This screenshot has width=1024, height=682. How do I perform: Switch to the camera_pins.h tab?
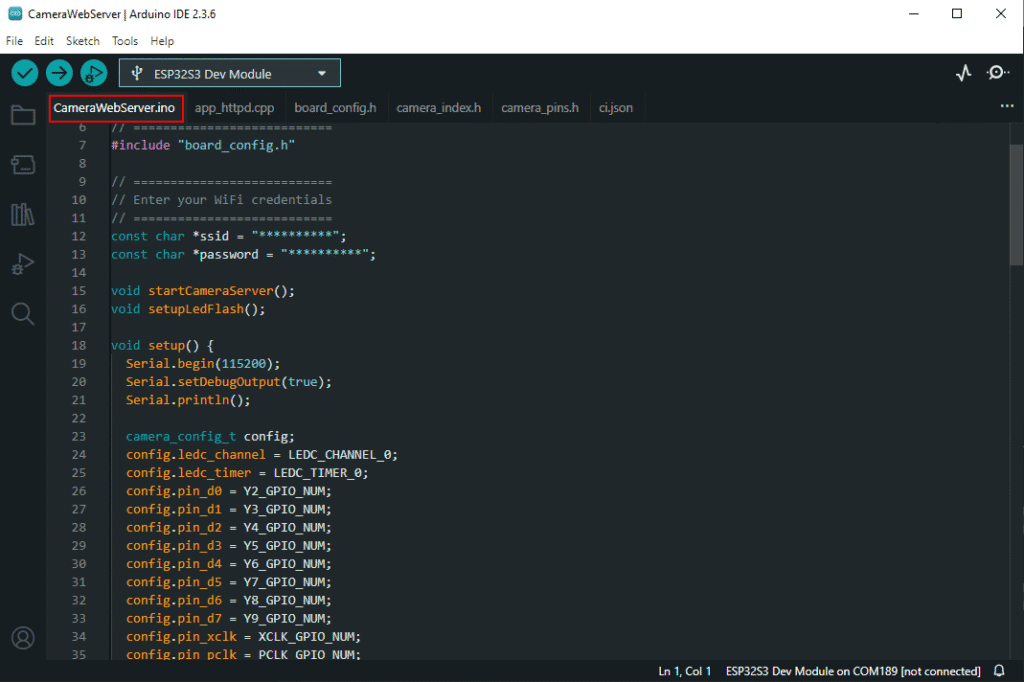[540, 108]
